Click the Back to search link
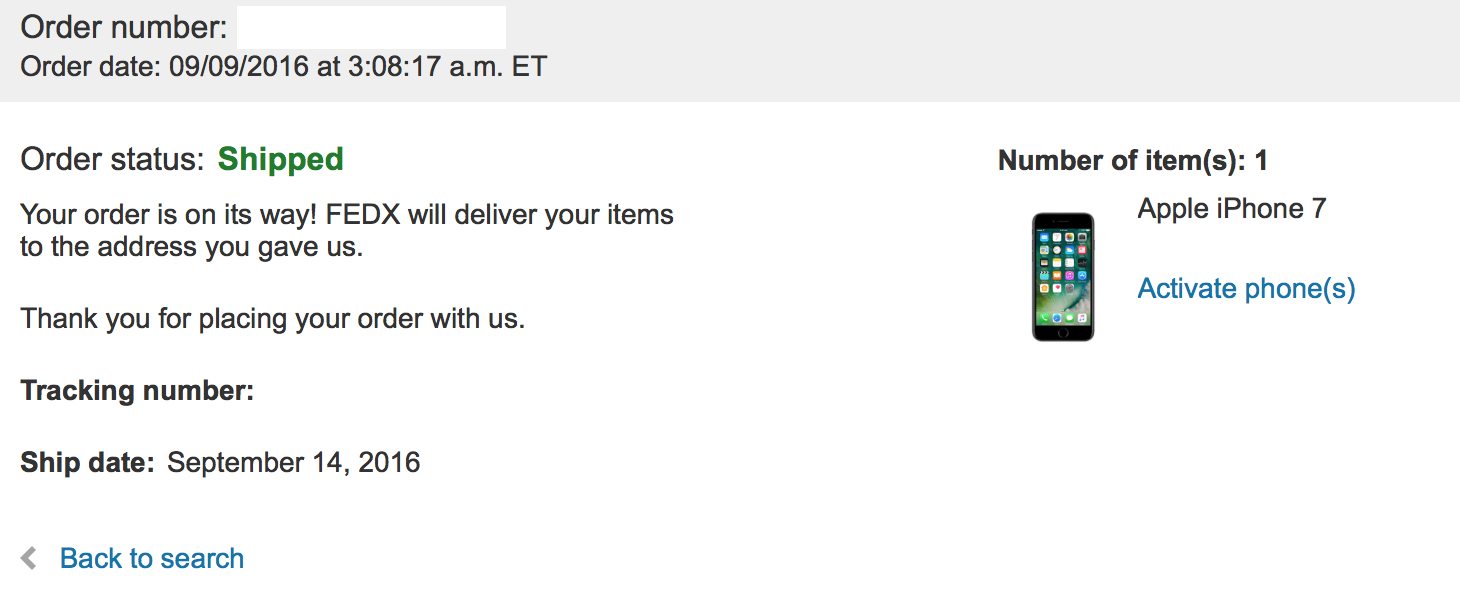Image resolution: width=1460 pixels, height=614 pixels. [151, 558]
